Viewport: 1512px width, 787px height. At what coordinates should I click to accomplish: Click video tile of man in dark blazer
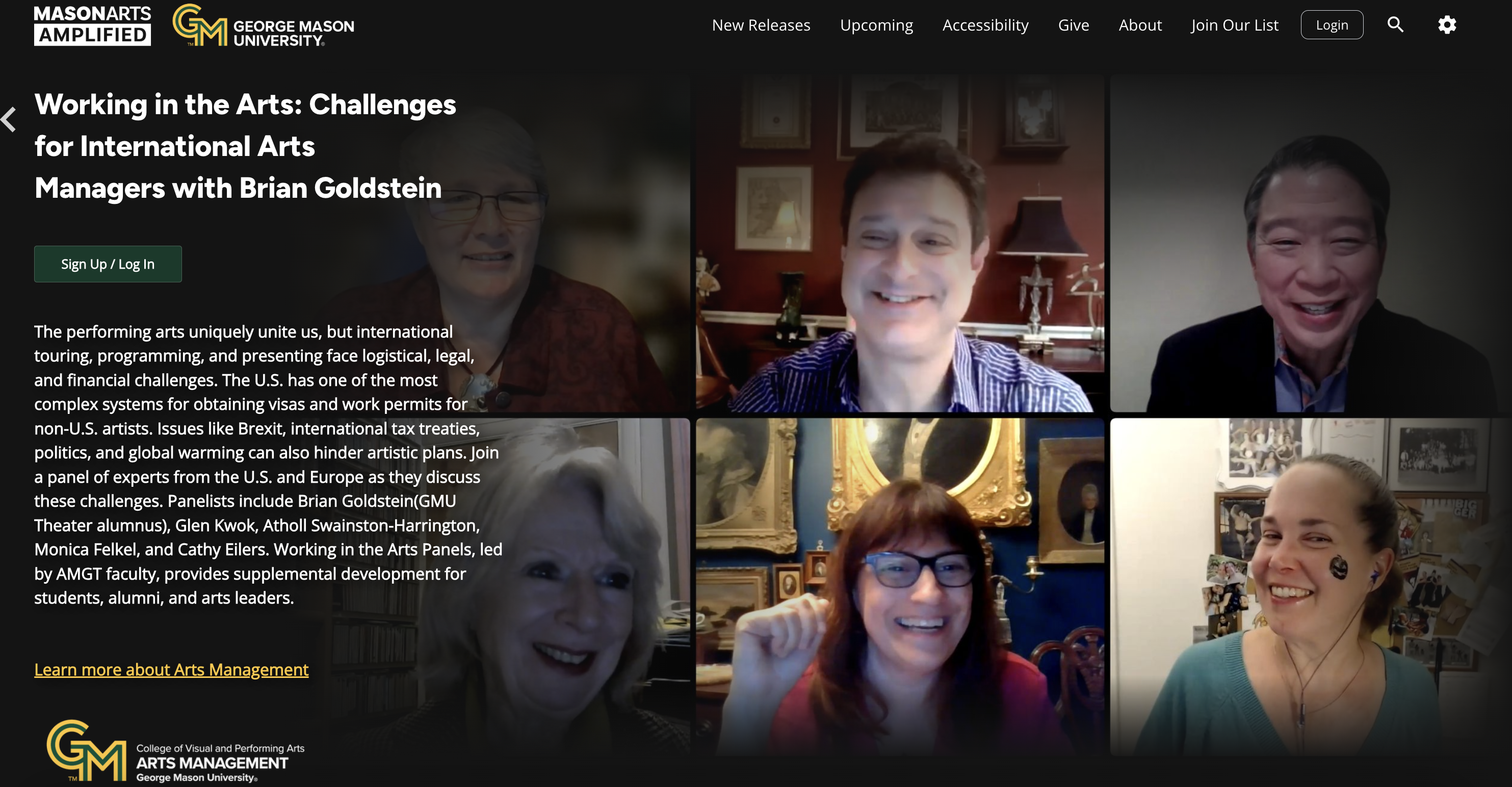point(1309,244)
